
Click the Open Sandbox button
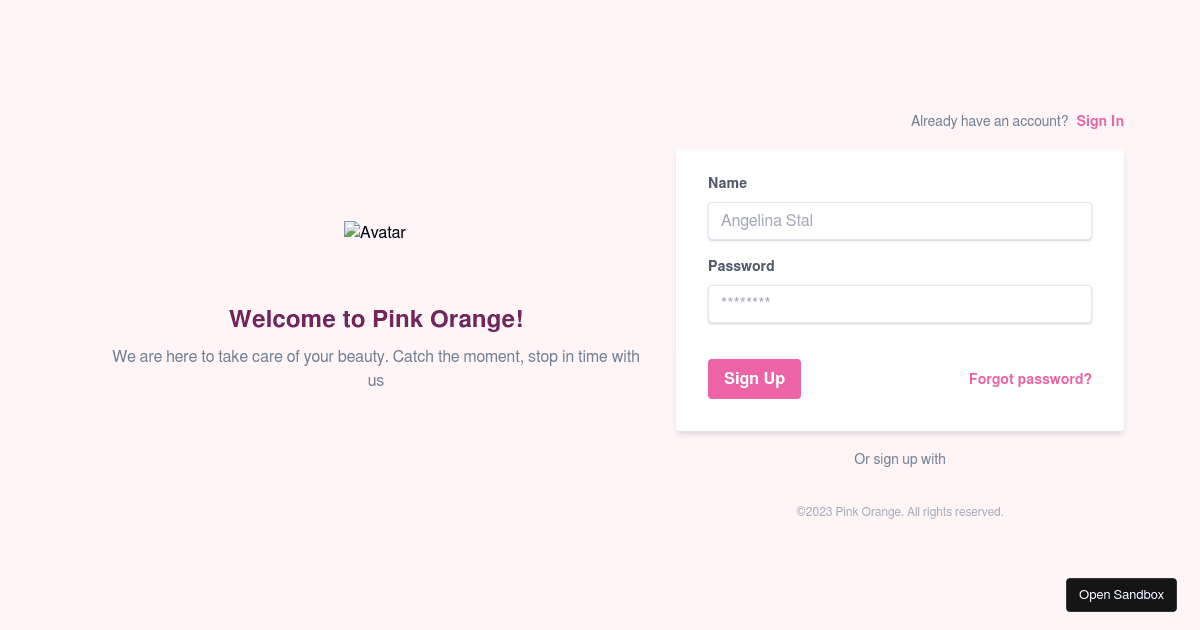click(x=1121, y=594)
